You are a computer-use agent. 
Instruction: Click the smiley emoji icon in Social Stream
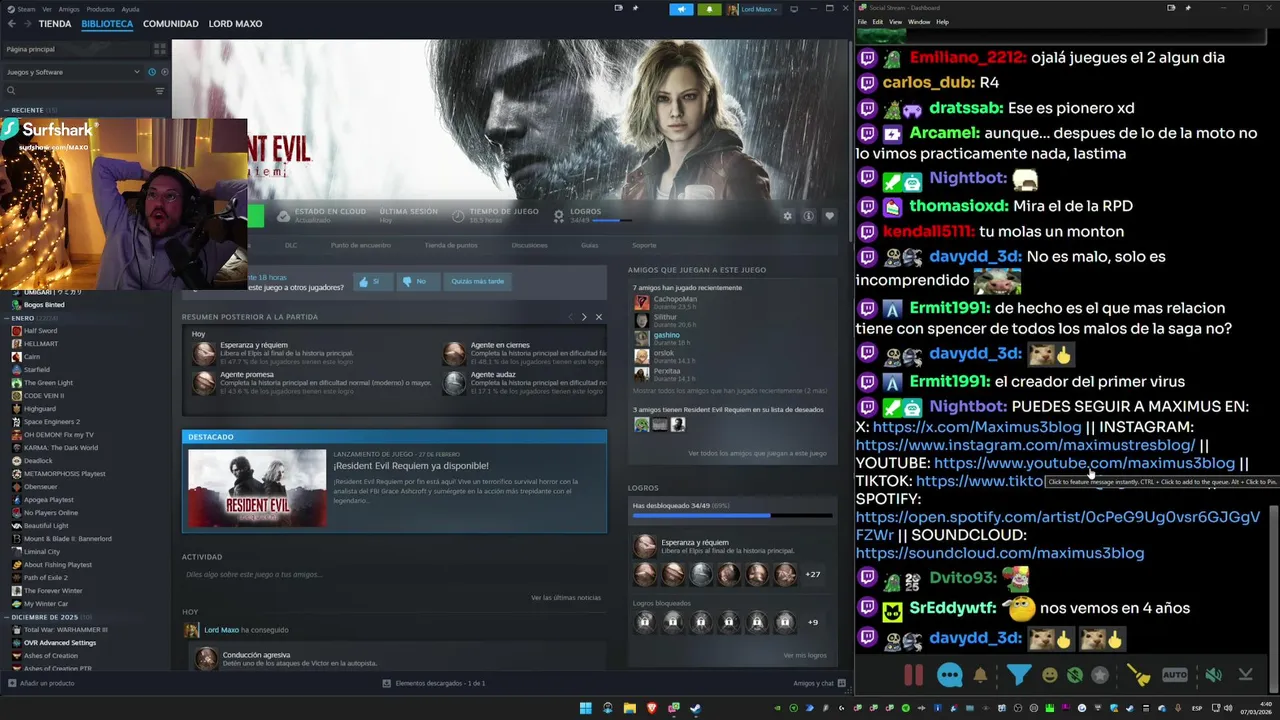(1049, 675)
